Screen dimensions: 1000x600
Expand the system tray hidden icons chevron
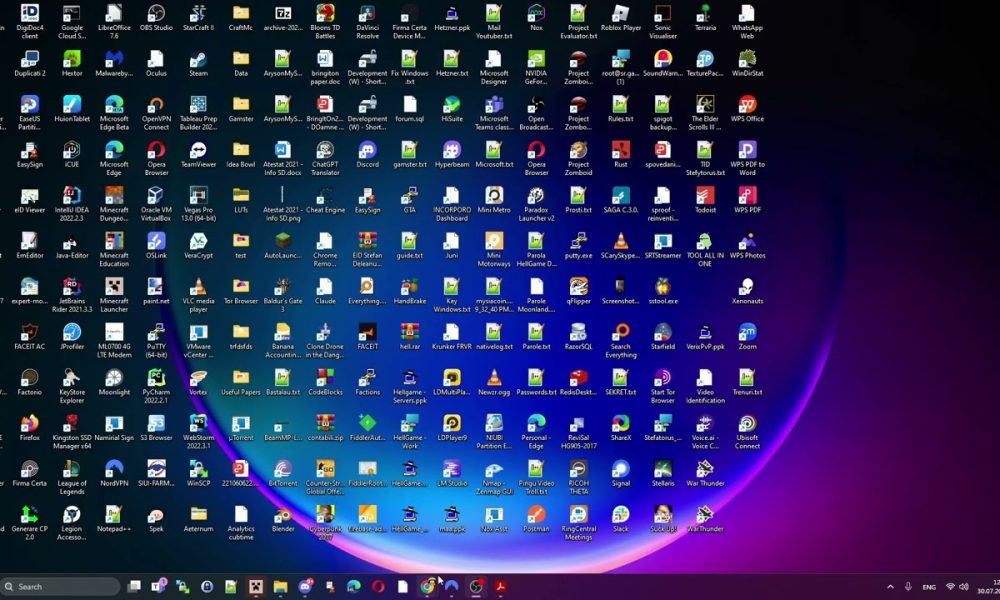[x=890, y=587]
